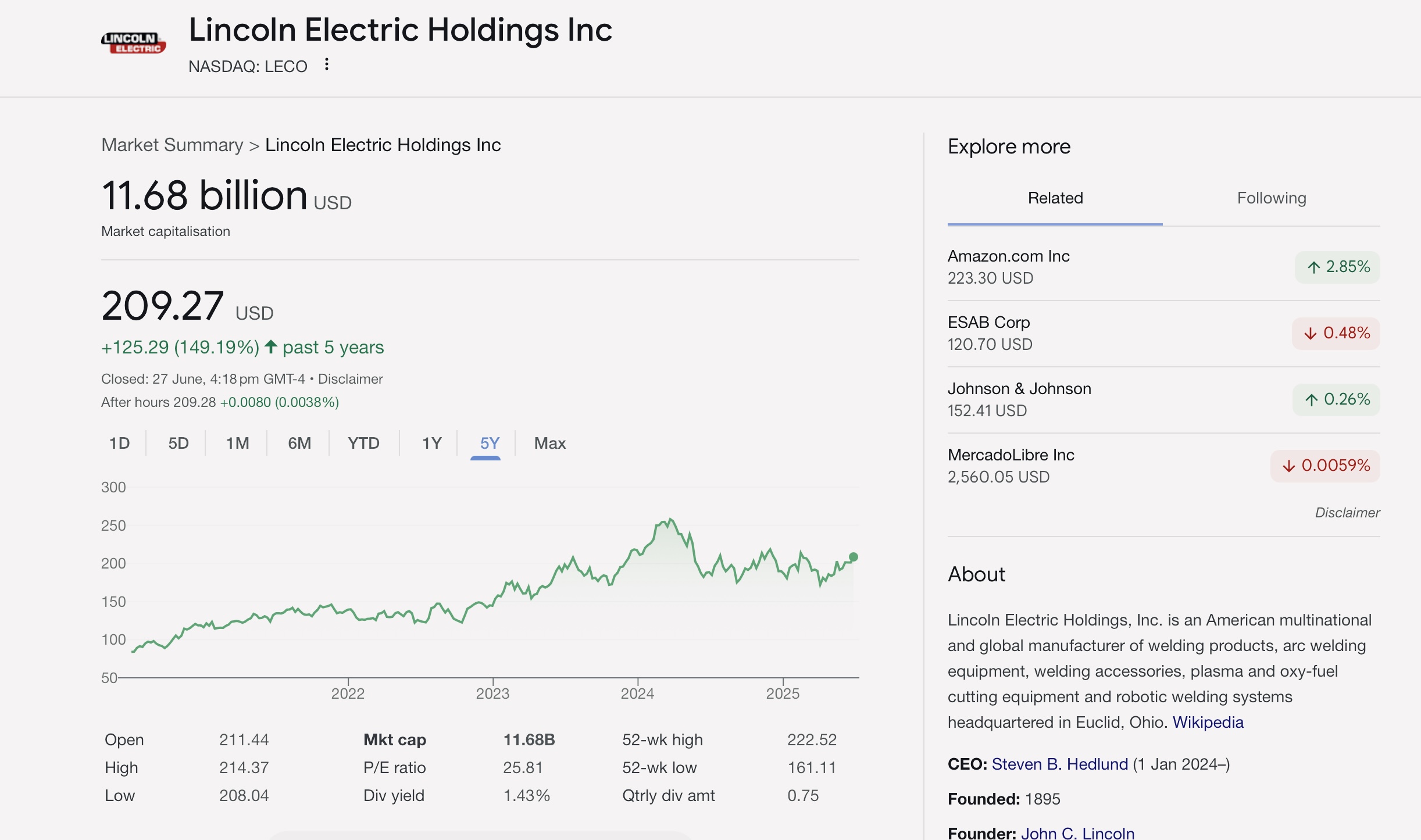Open the Steven B. Hedlund CEO link
Viewport: 1421px width, 840px height.
coord(1059,764)
